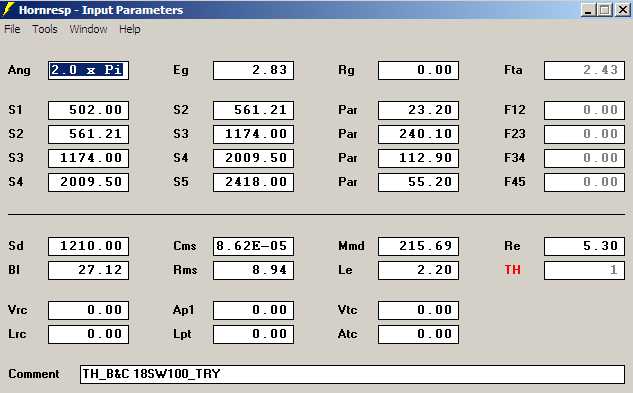The image size is (633, 393).
Task: Close the Hornresp Input Parameters window
Action: [x=623, y=10]
